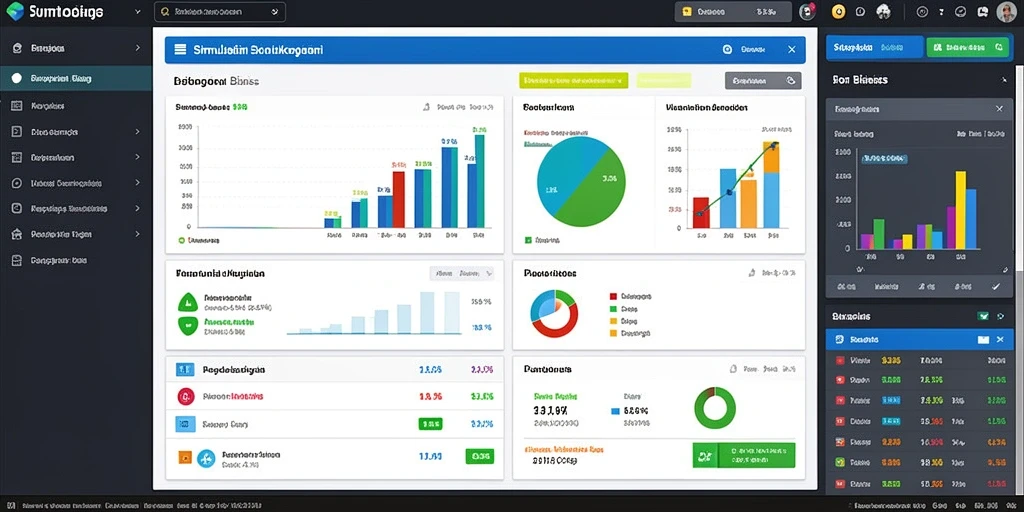Click the white cloud icon in the top bar
The width and height of the screenshot is (1024, 512).
884,12
